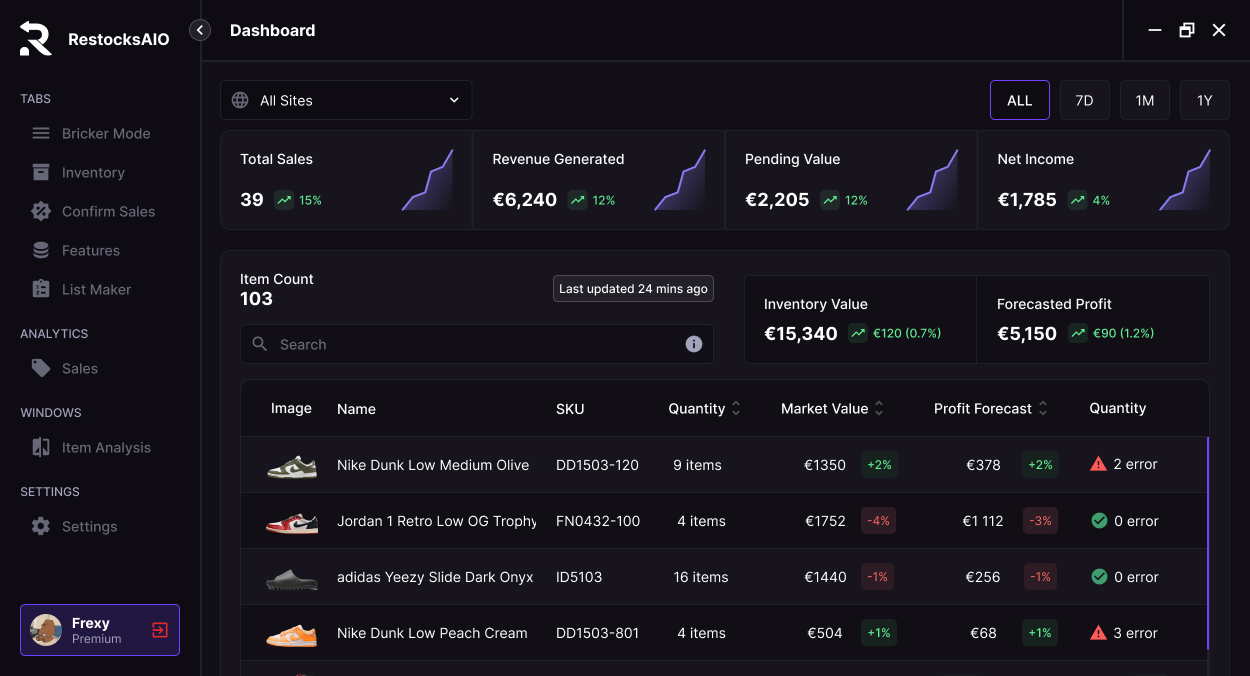Image resolution: width=1250 pixels, height=676 pixels.
Task: Open the All Sites dropdown
Action: tap(345, 100)
